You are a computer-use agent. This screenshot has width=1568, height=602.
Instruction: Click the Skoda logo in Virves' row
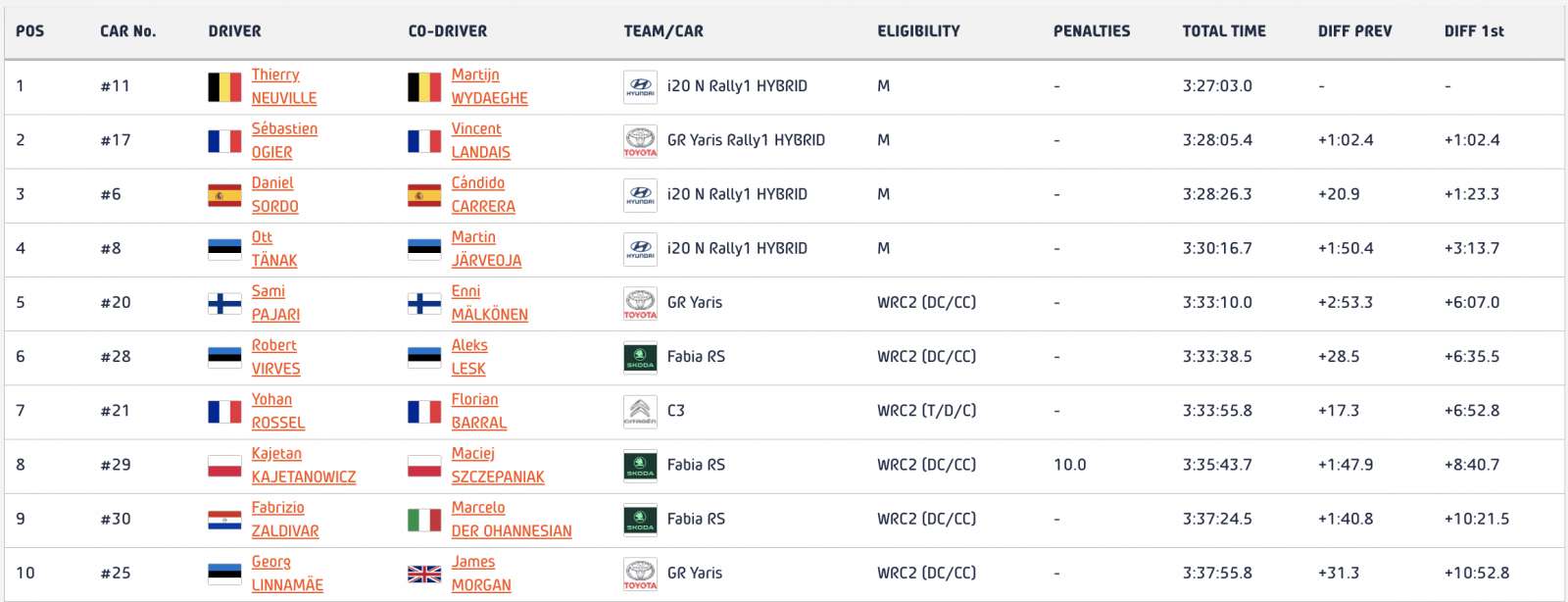[x=640, y=357]
